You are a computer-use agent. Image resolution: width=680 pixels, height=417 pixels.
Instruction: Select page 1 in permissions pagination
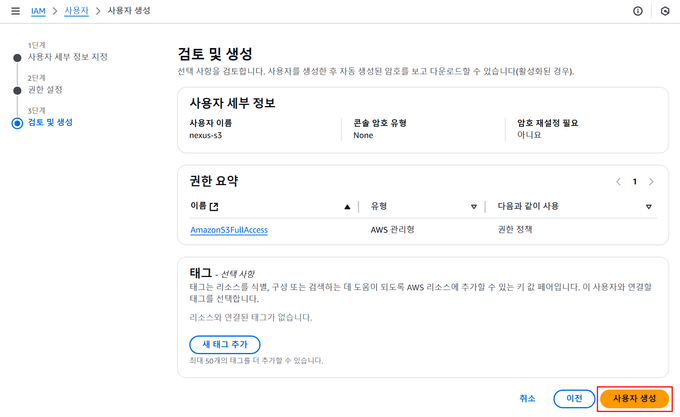[x=634, y=182]
